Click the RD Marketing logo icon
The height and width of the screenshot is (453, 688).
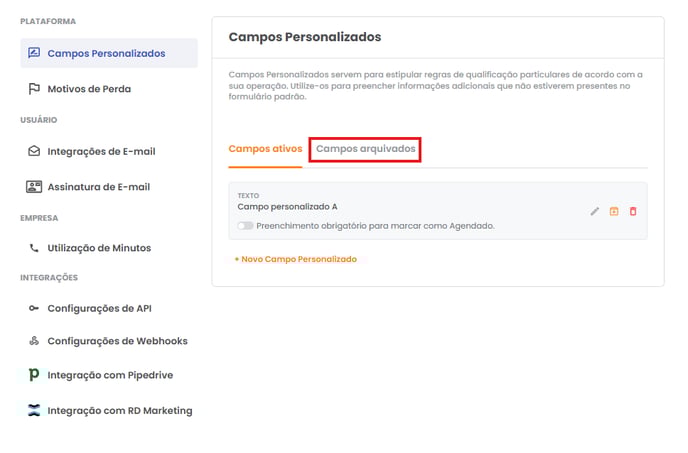click(x=34, y=410)
